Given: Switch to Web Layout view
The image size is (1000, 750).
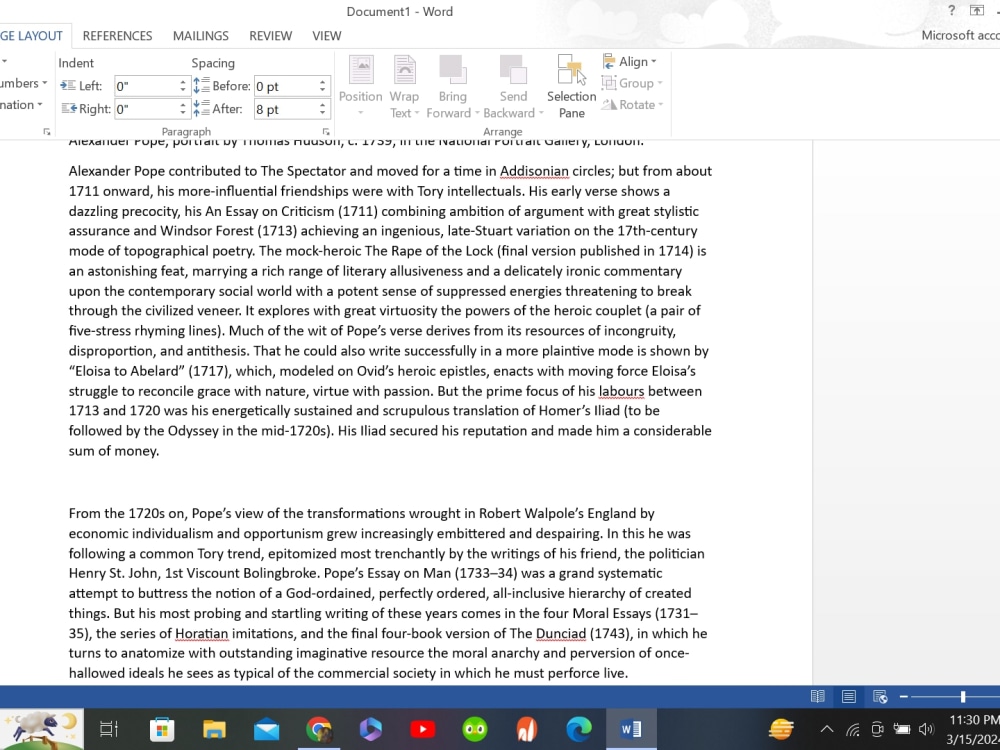Looking at the screenshot, I should 879,696.
